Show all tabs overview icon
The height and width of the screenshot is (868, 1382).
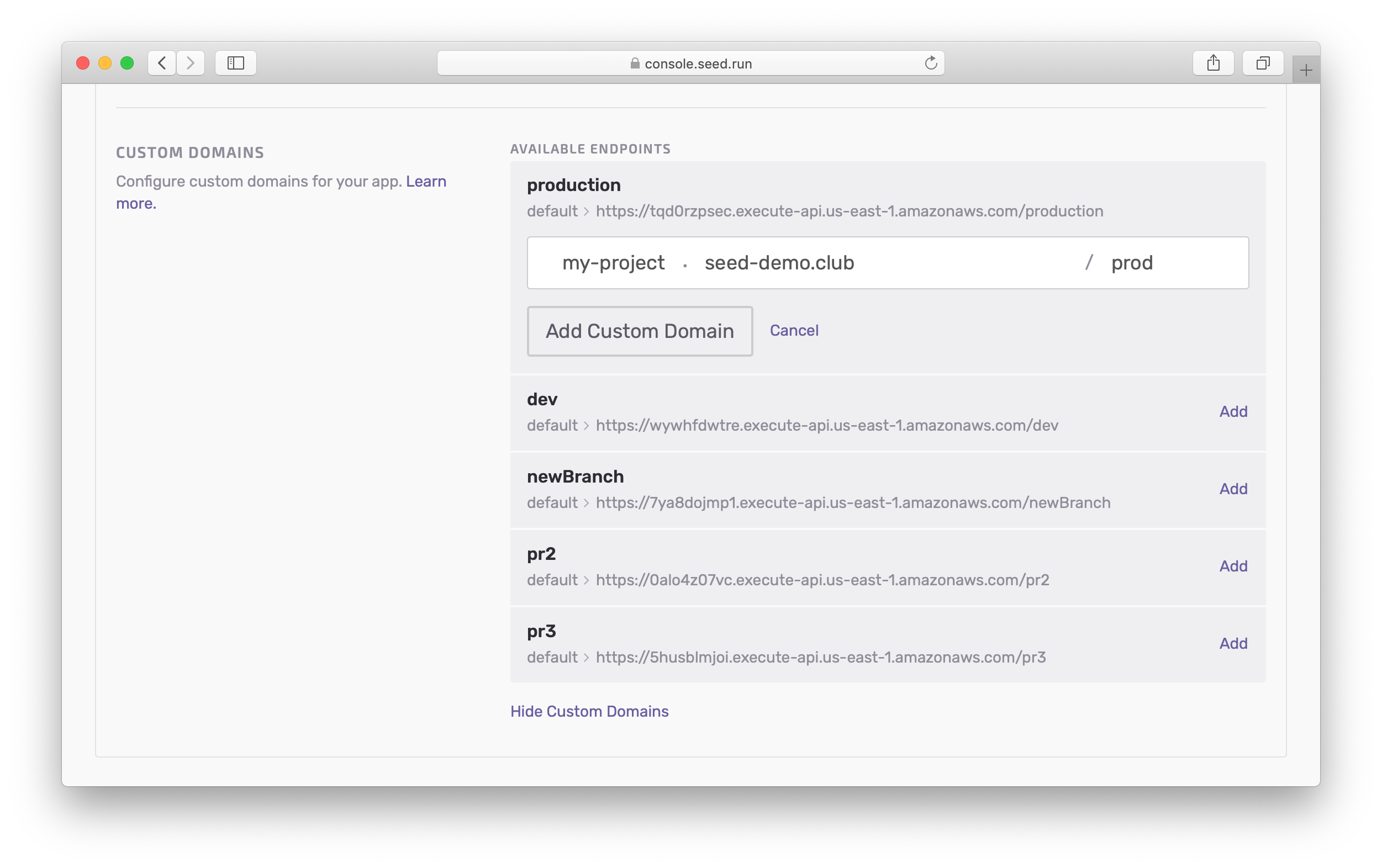pyautogui.click(x=1263, y=63)
